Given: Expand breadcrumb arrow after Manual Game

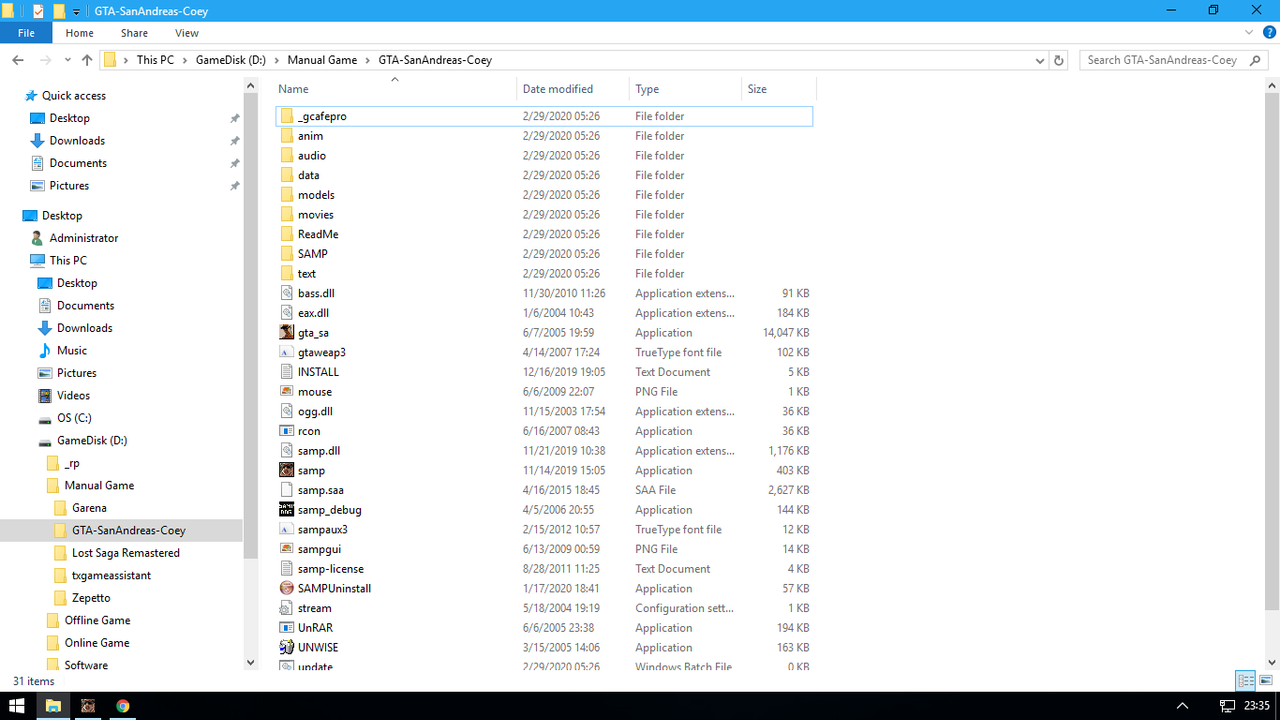Looking at the screenshot, I should (x=368, y=60).
